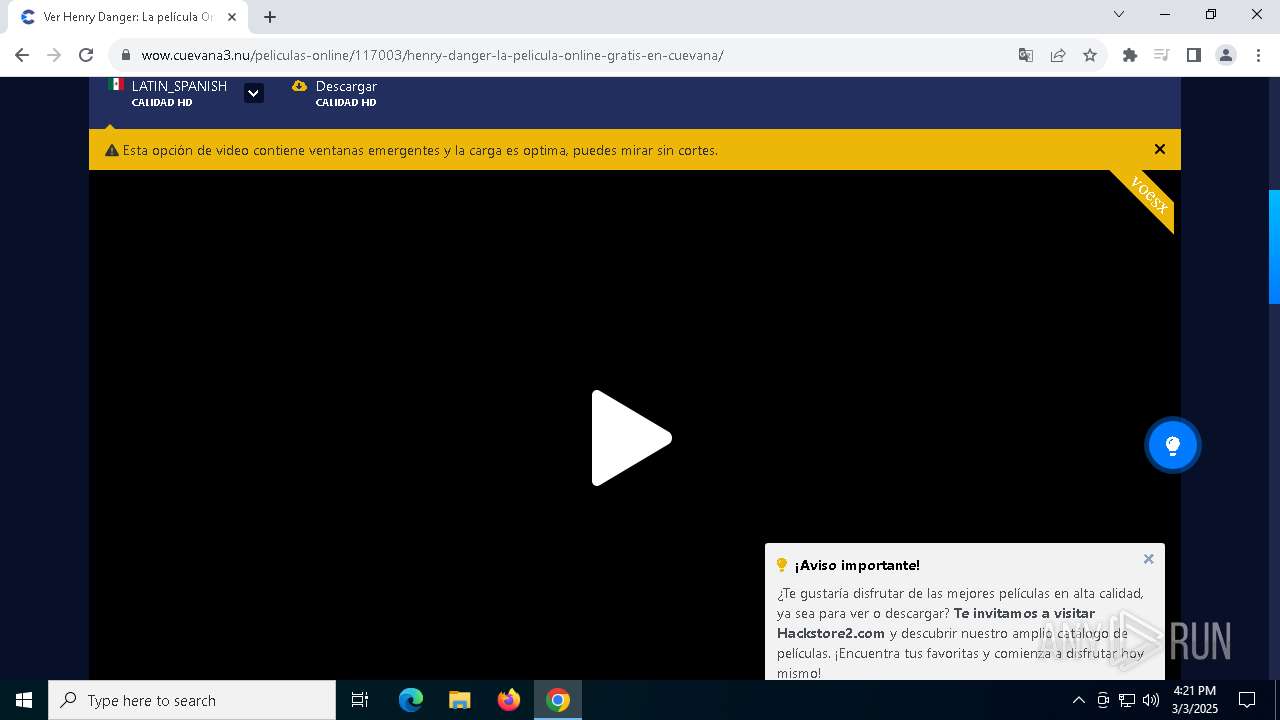Share this page icon
Screen dimensions: 1280x720
click(x=1058, y=55)
